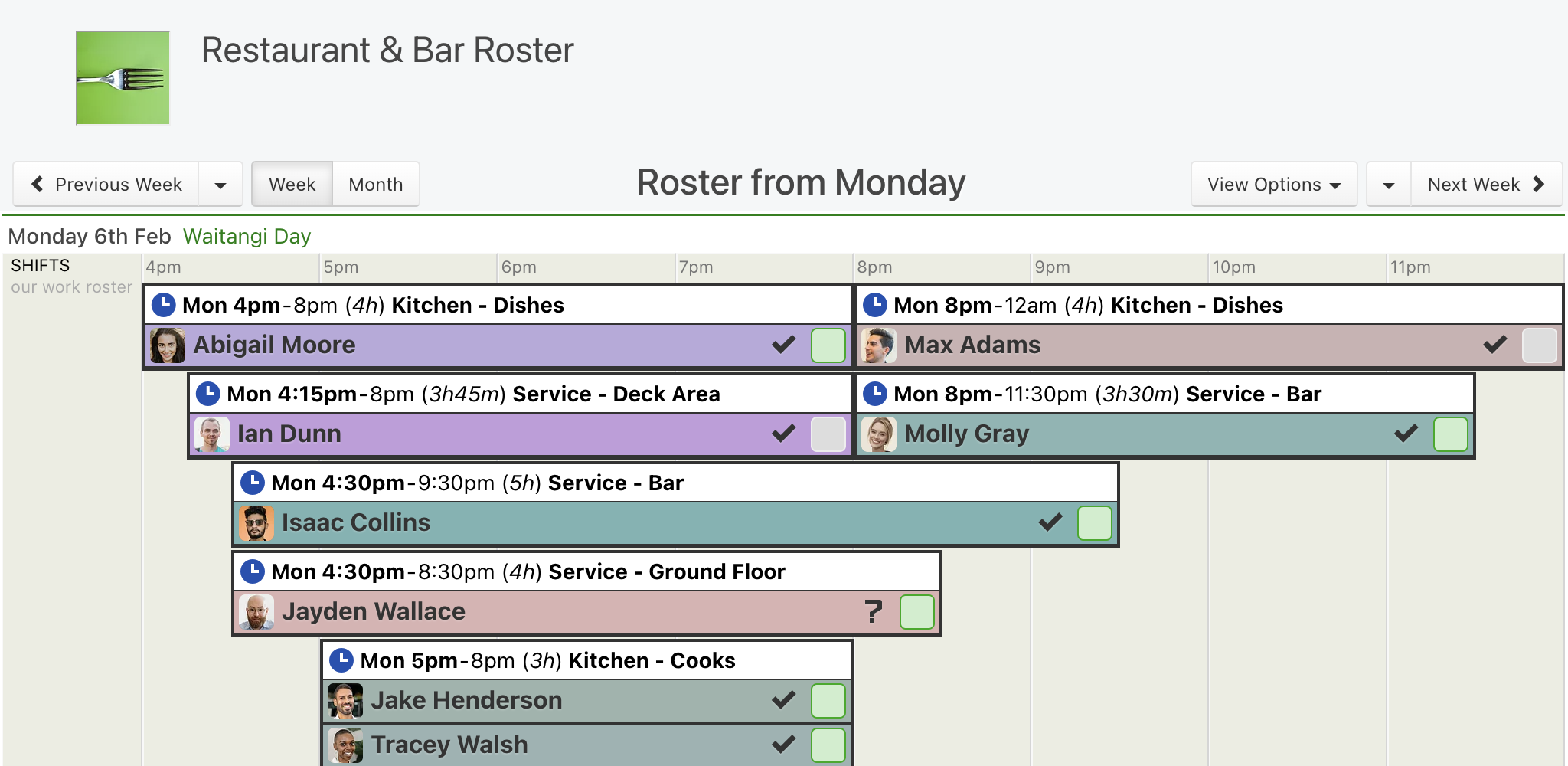Open the dropdown arrow beside Next Week
1568x766 pixels.
coord(1389,185)
